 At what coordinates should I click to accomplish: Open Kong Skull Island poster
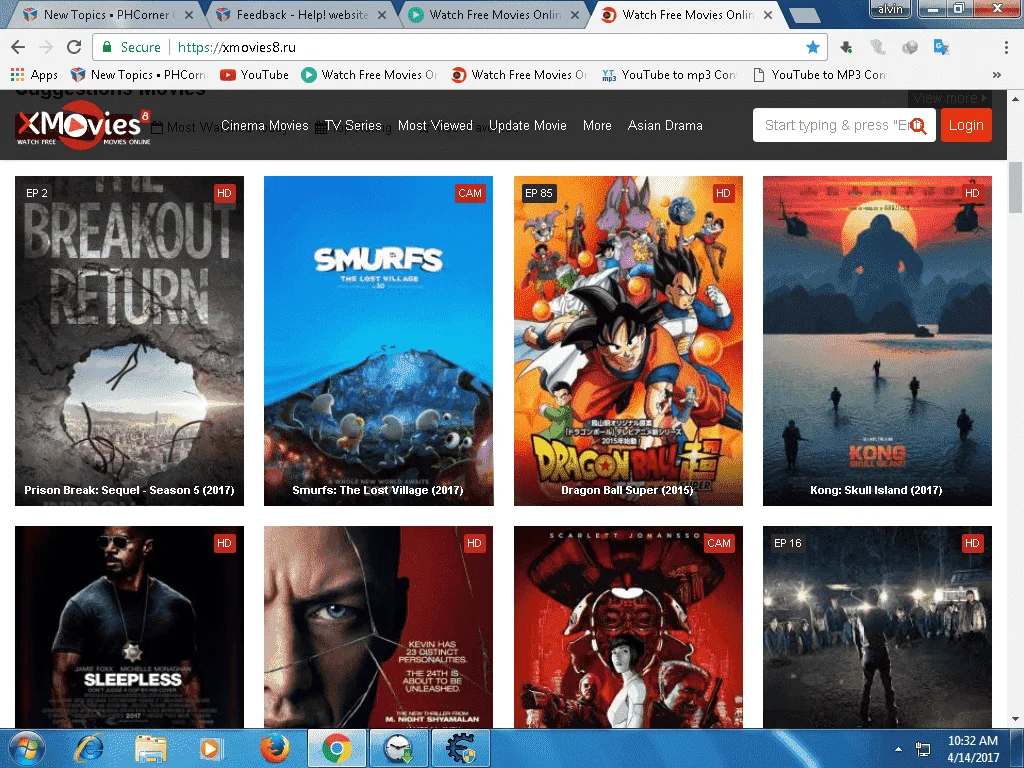[x=877, y=340]
